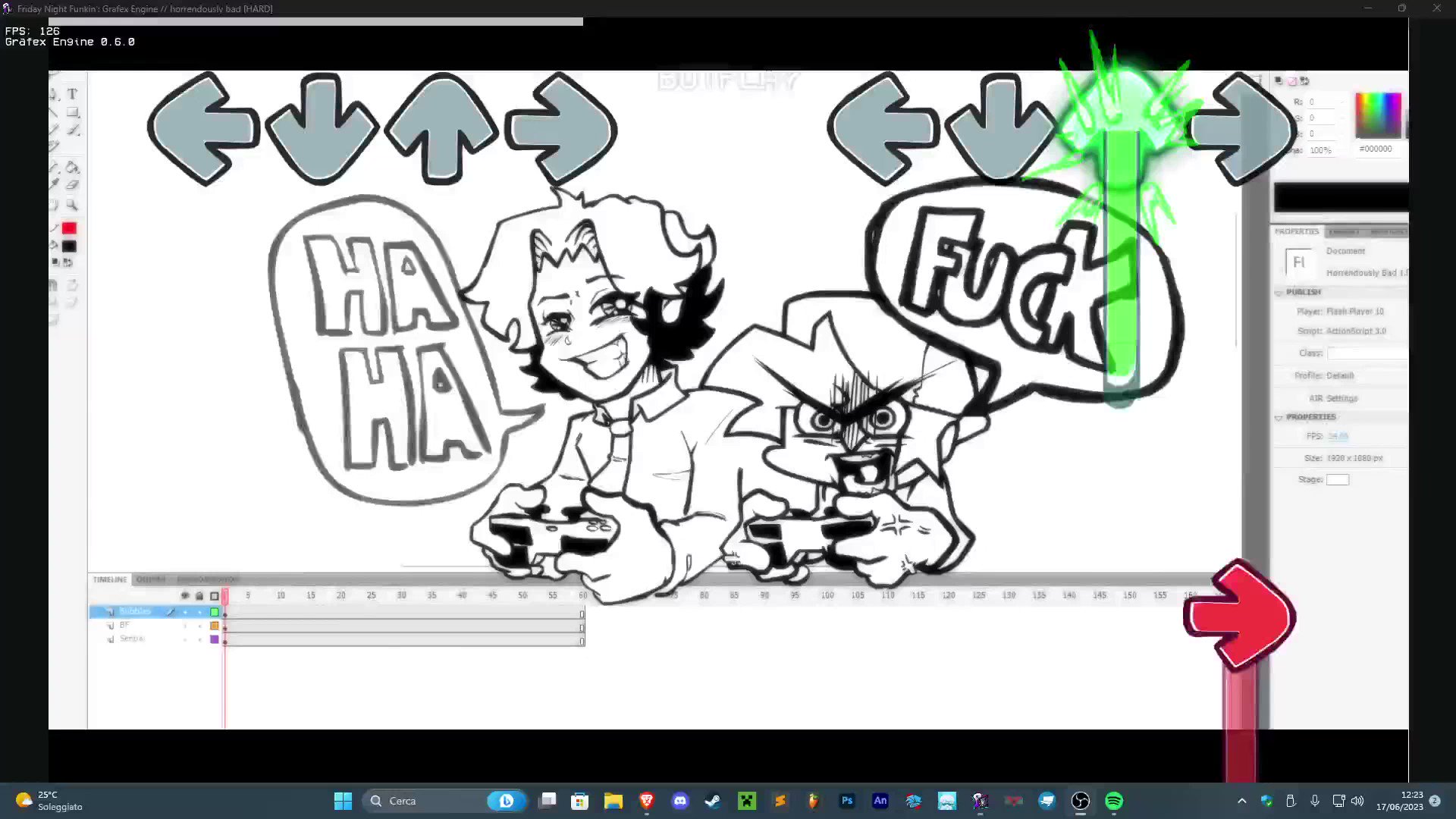
Task: Select the Paint Bucket tool
Action: point(72,167)
